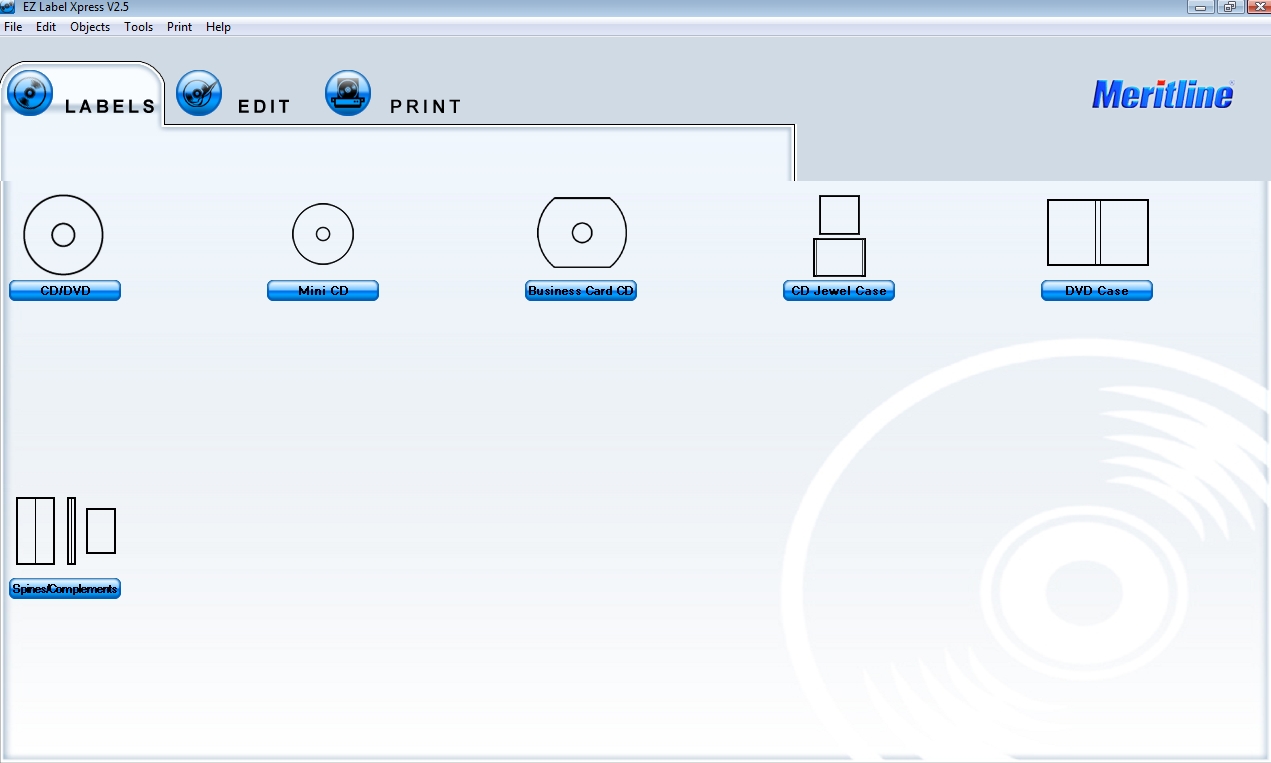Select the Spines/Complements template shape
The image size is (1271, 763).
(65, 530)
